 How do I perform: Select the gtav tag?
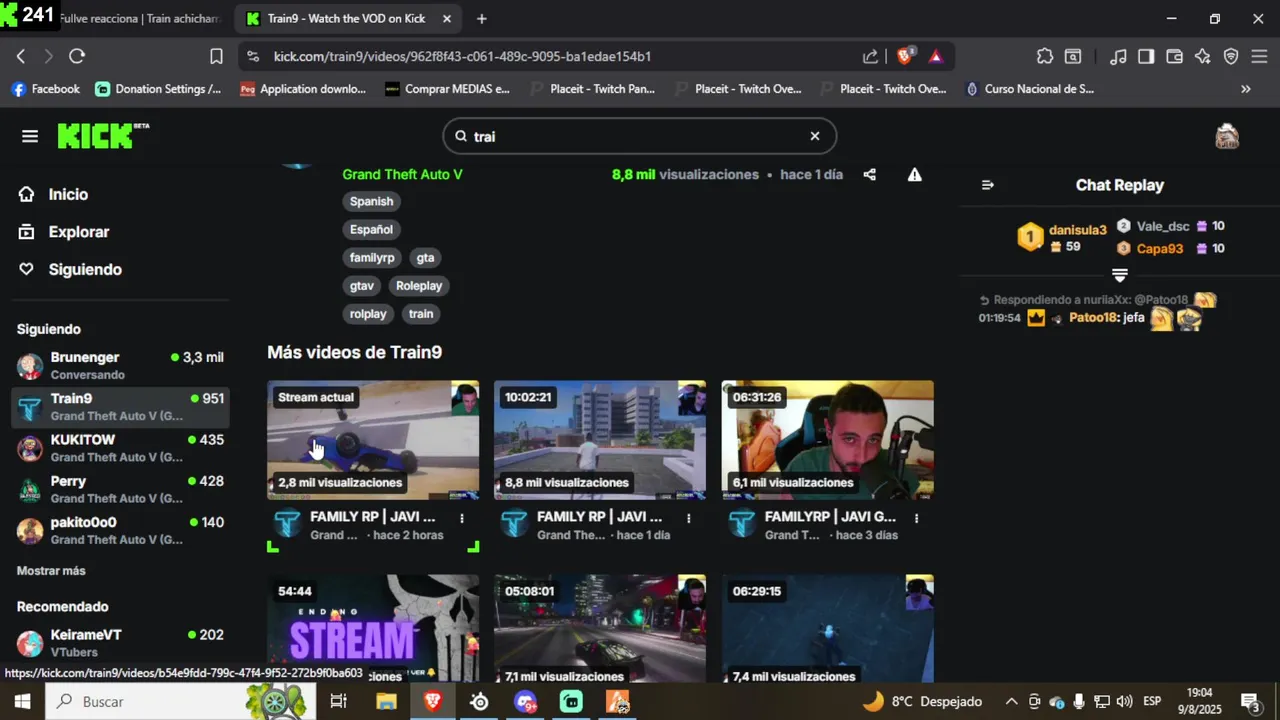pyautogui.click(x=361, y=285)
